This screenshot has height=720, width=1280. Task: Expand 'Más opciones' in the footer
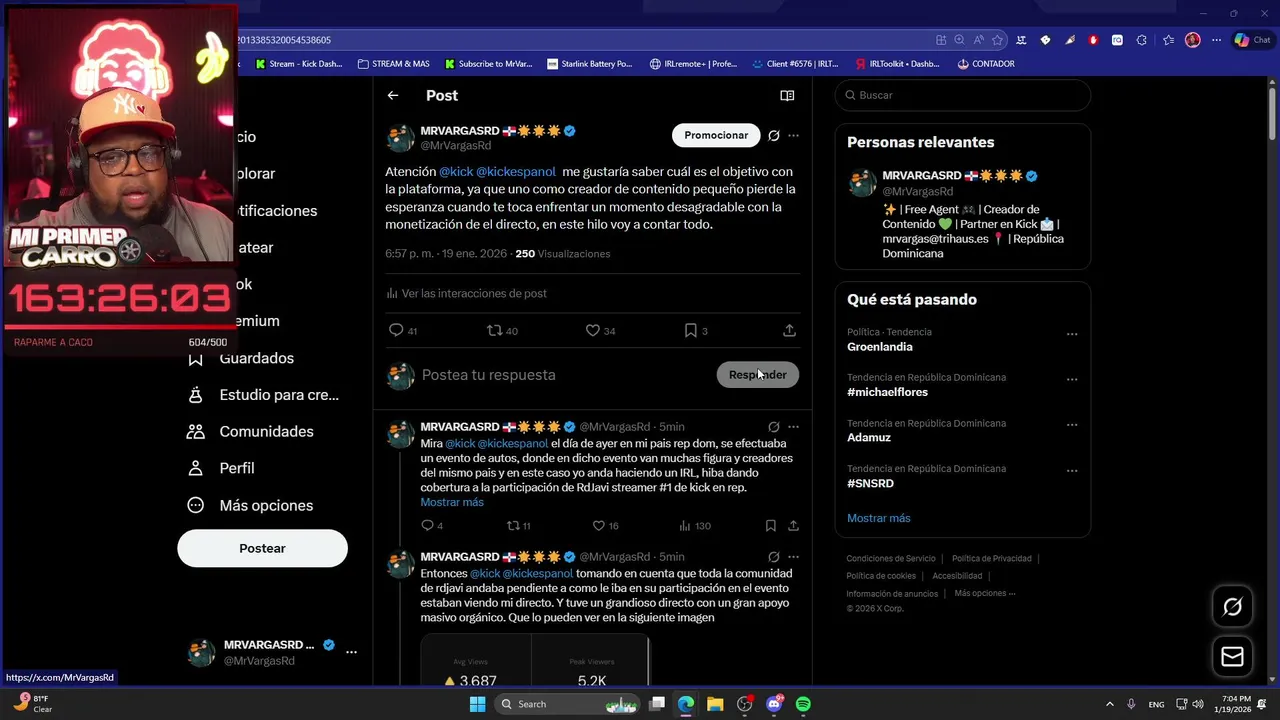click(x=984, y=593)
